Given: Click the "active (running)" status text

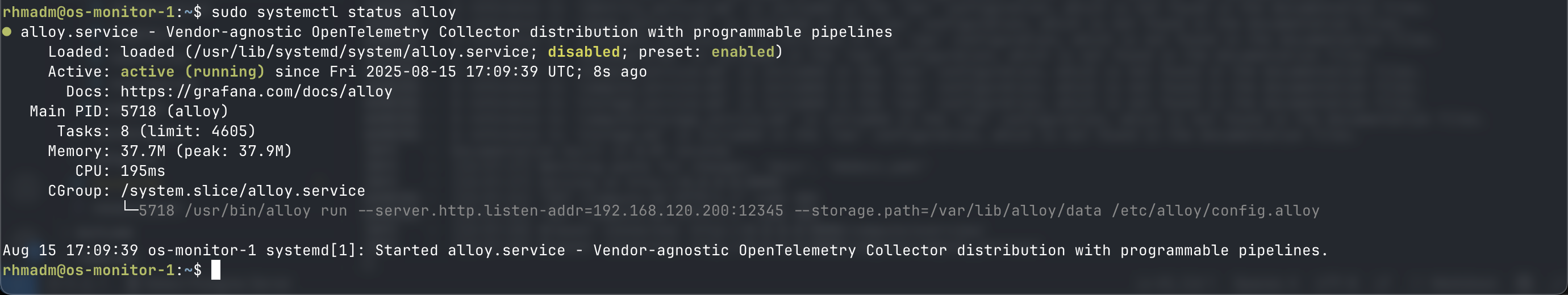Looking at the screenshot, I should 193,72.
